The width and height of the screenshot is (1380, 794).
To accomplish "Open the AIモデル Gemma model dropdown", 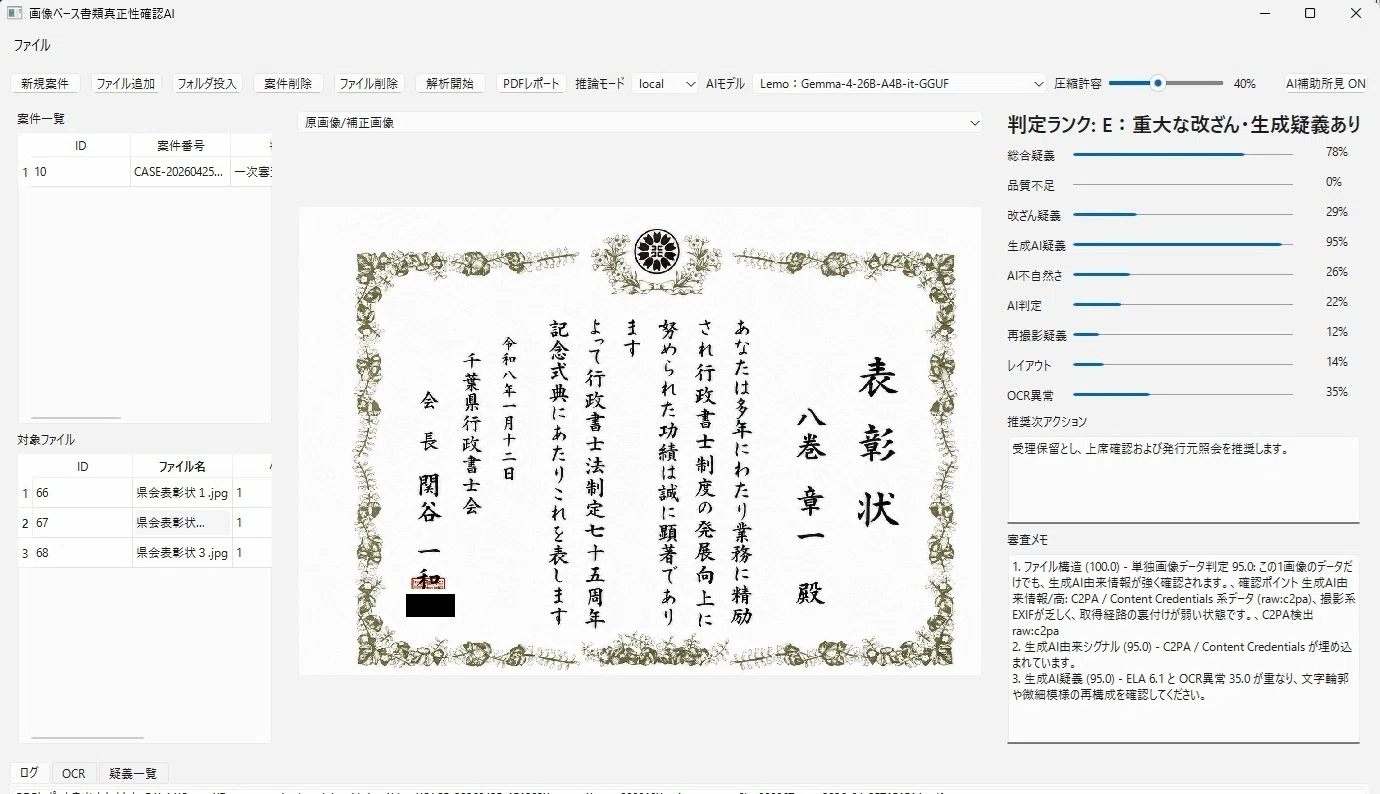I will [x=900, y=84].
